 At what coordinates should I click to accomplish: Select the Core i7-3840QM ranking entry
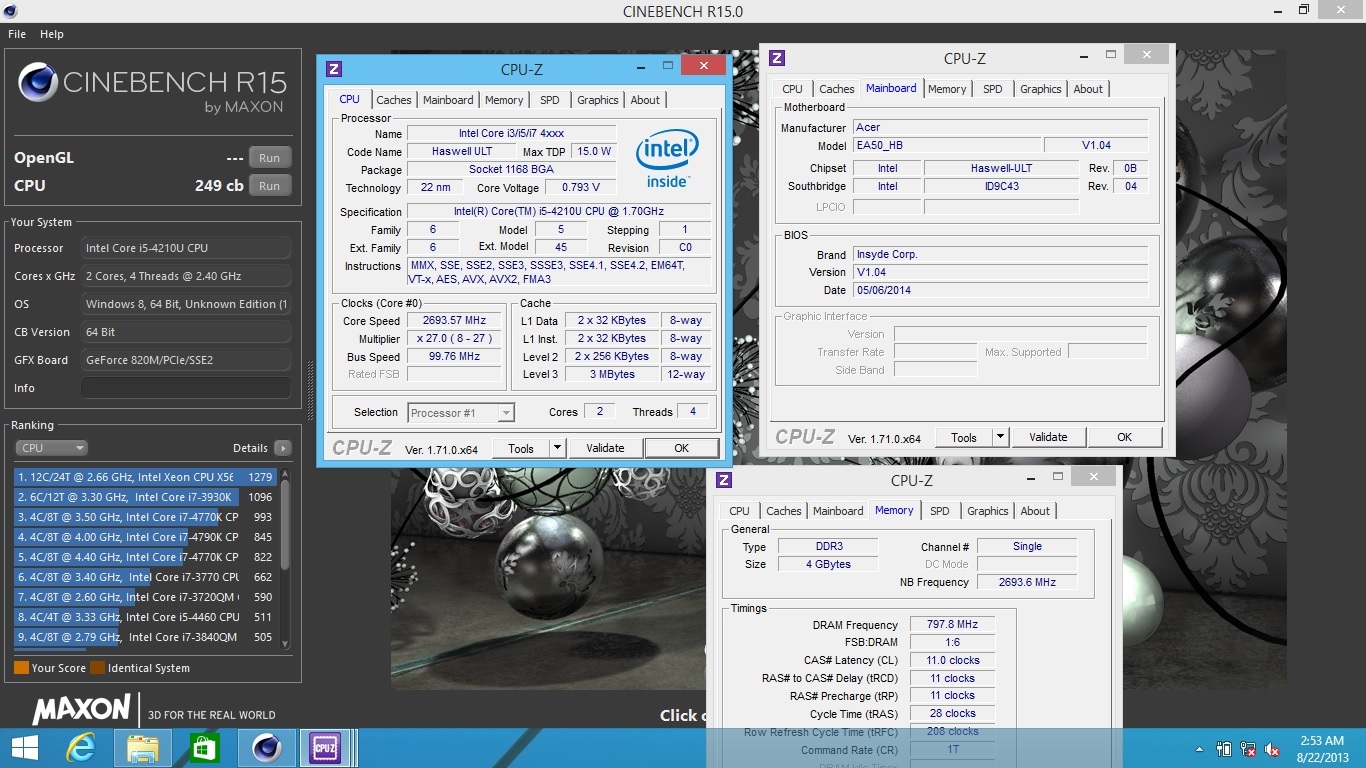point(146,637)
